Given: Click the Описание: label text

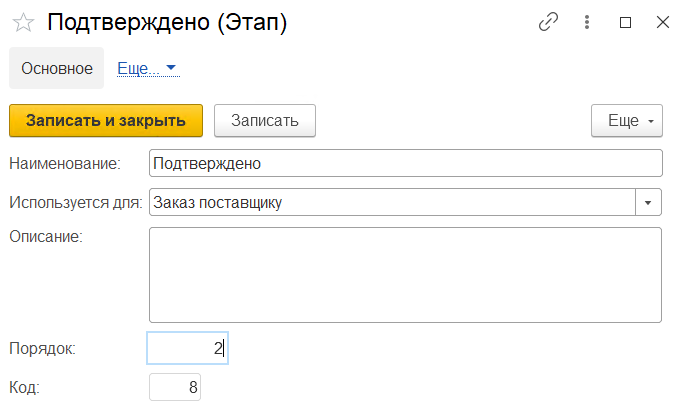Looking at the screenshot, I should [45, 236].
